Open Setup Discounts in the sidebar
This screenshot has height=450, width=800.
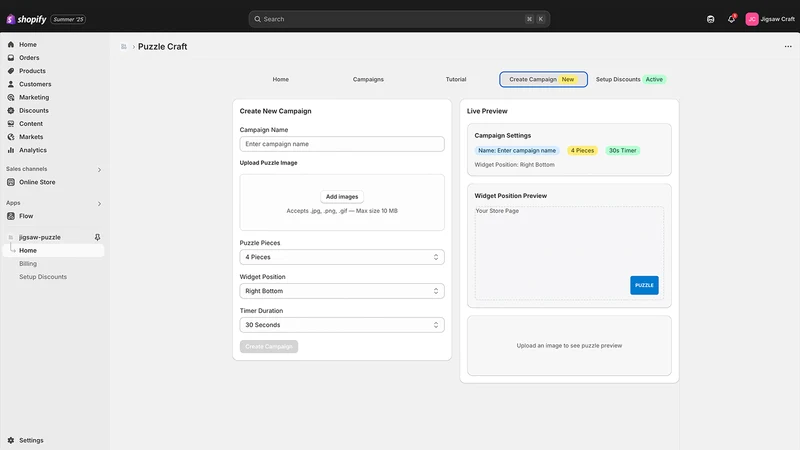[43, 277]
